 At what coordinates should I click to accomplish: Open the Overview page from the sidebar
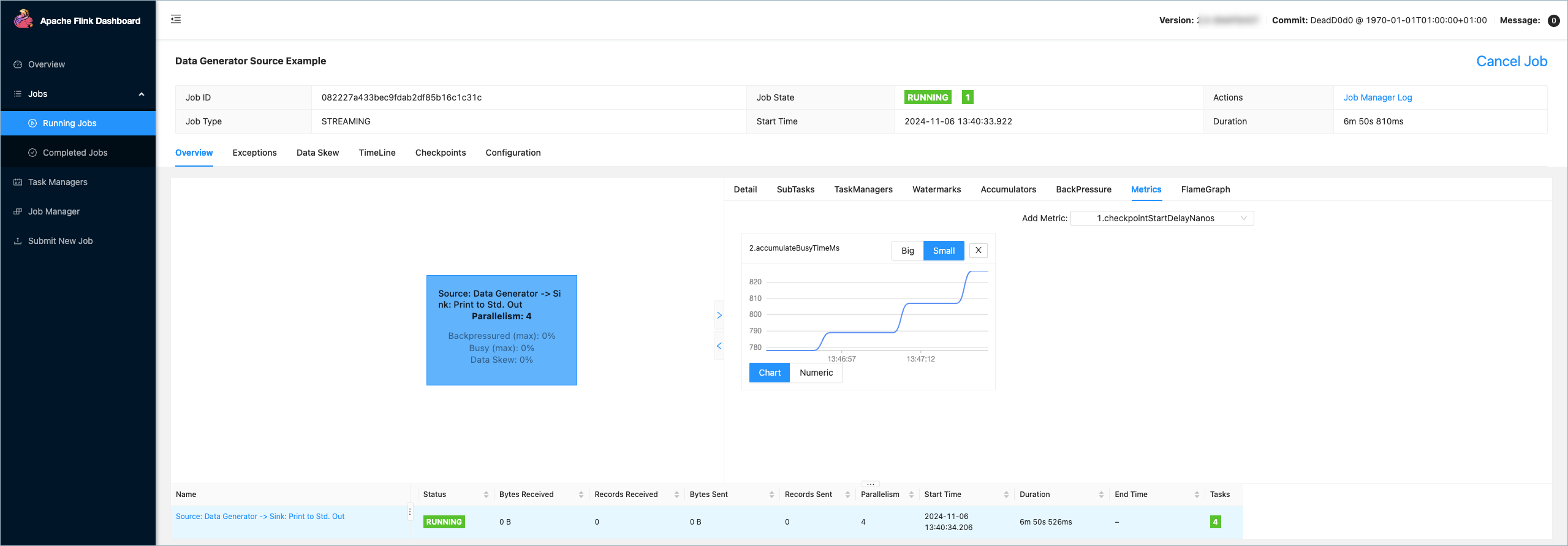pyautogui.click(x=47, y=64)
